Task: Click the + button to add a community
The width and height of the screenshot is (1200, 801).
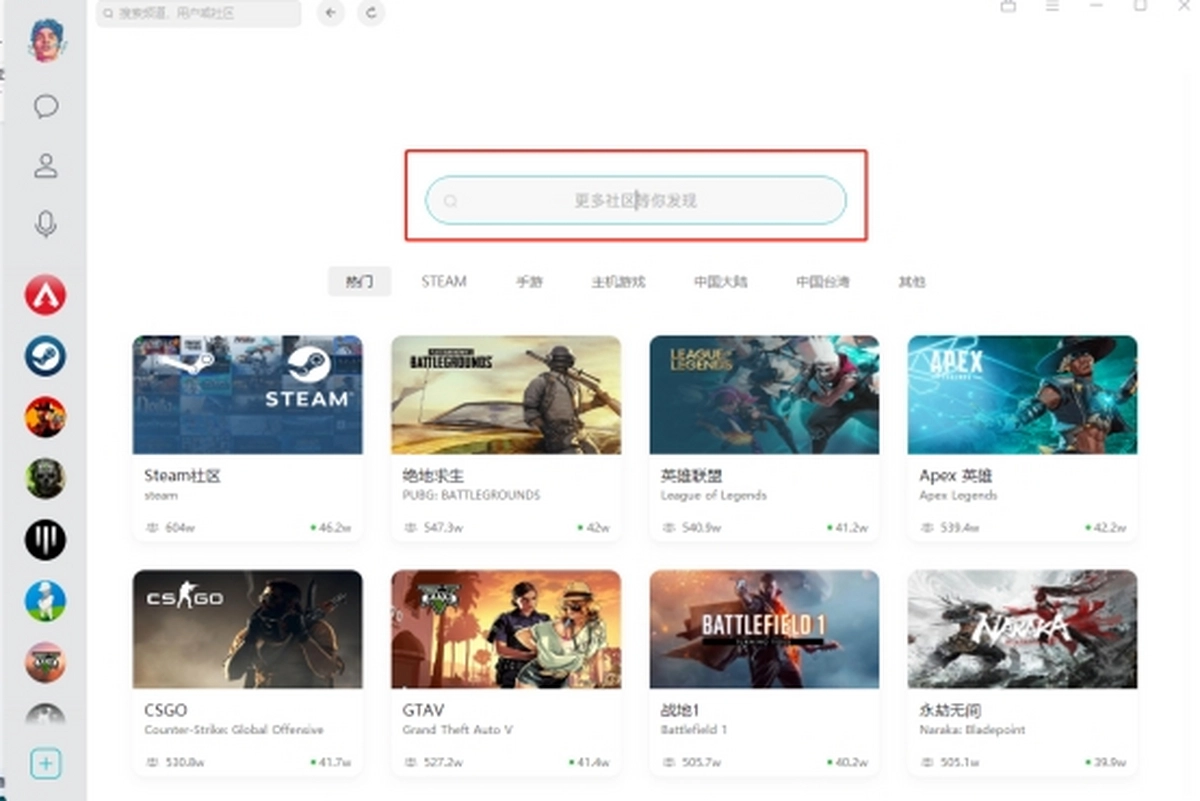Action: pos(45,763)
